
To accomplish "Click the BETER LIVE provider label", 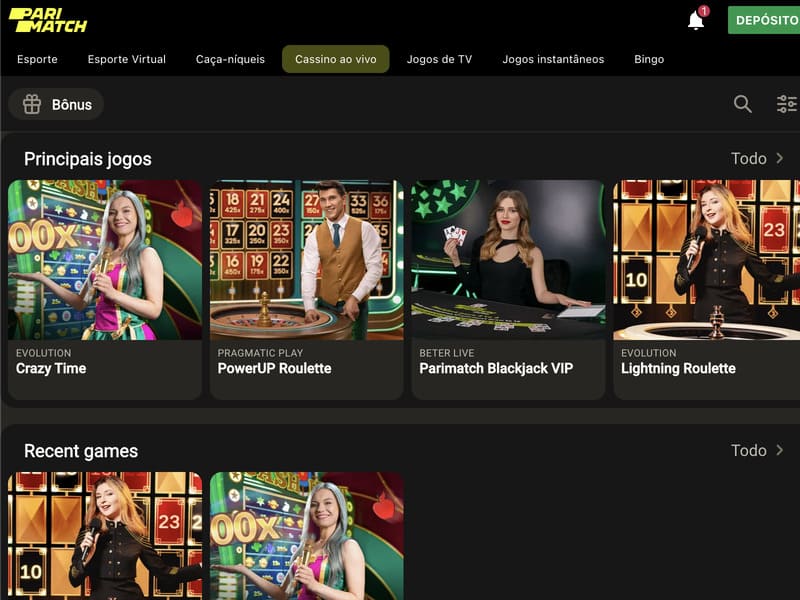I will (x=446, y=353).
